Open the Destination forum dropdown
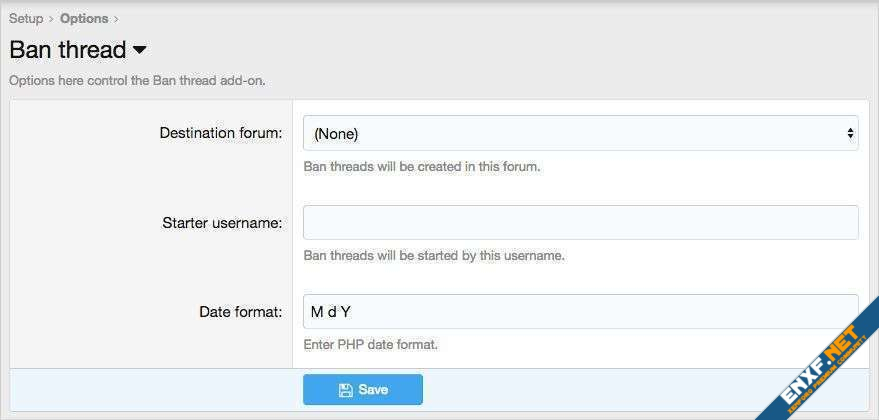 580,133
